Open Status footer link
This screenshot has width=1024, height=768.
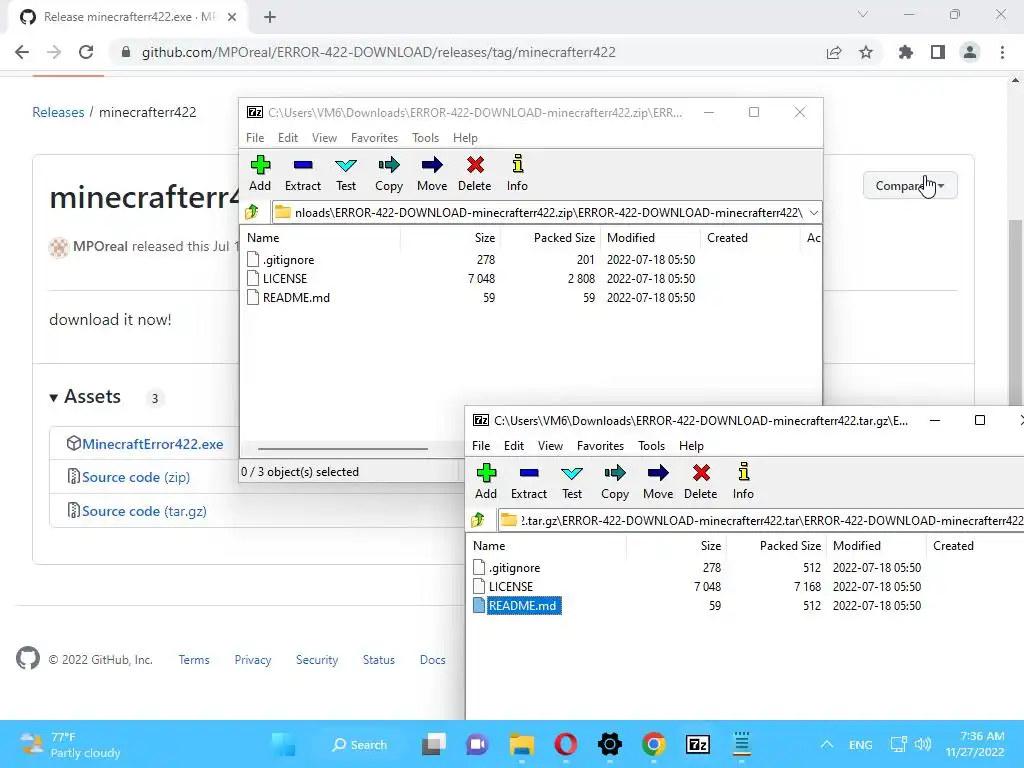pyautogui.click(x=379, y=660)
